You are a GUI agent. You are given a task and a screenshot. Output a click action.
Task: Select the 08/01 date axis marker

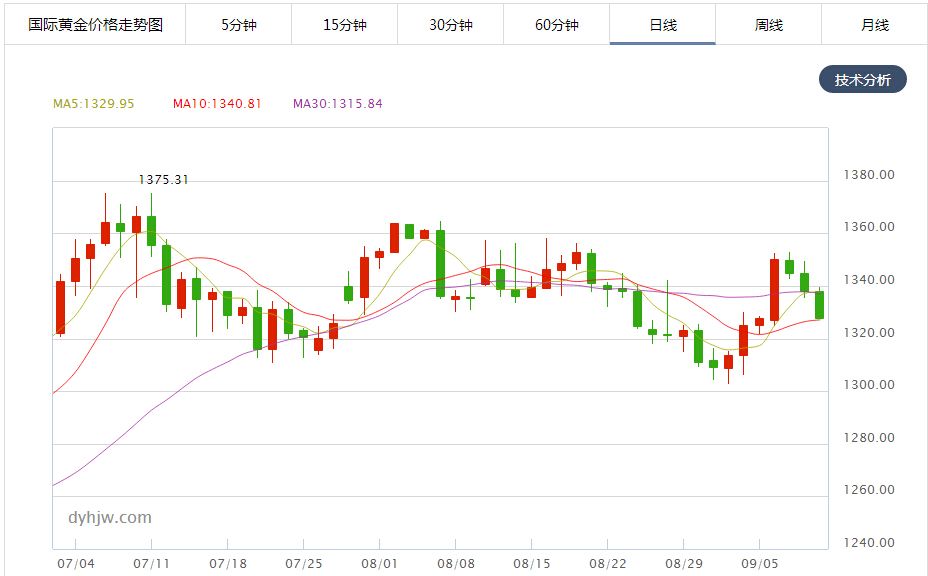380,564
